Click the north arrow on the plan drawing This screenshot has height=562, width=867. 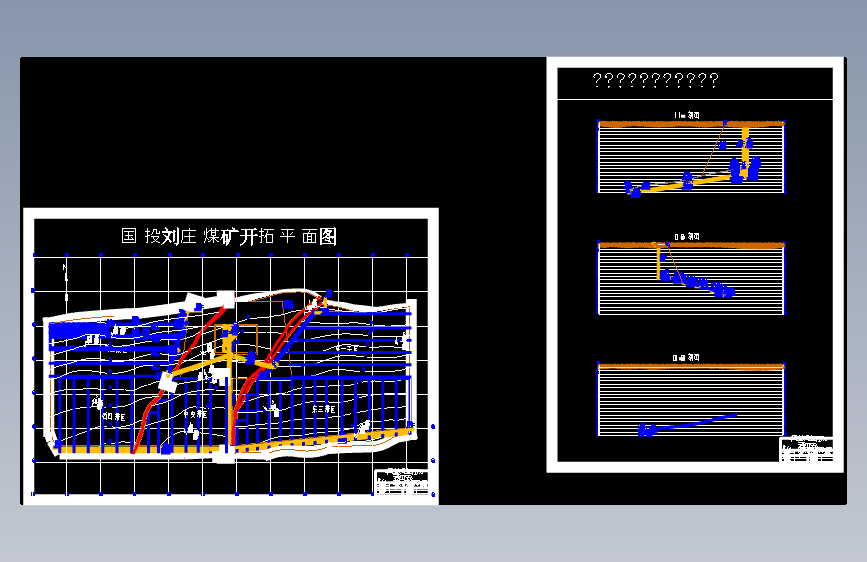click(66, 282)
